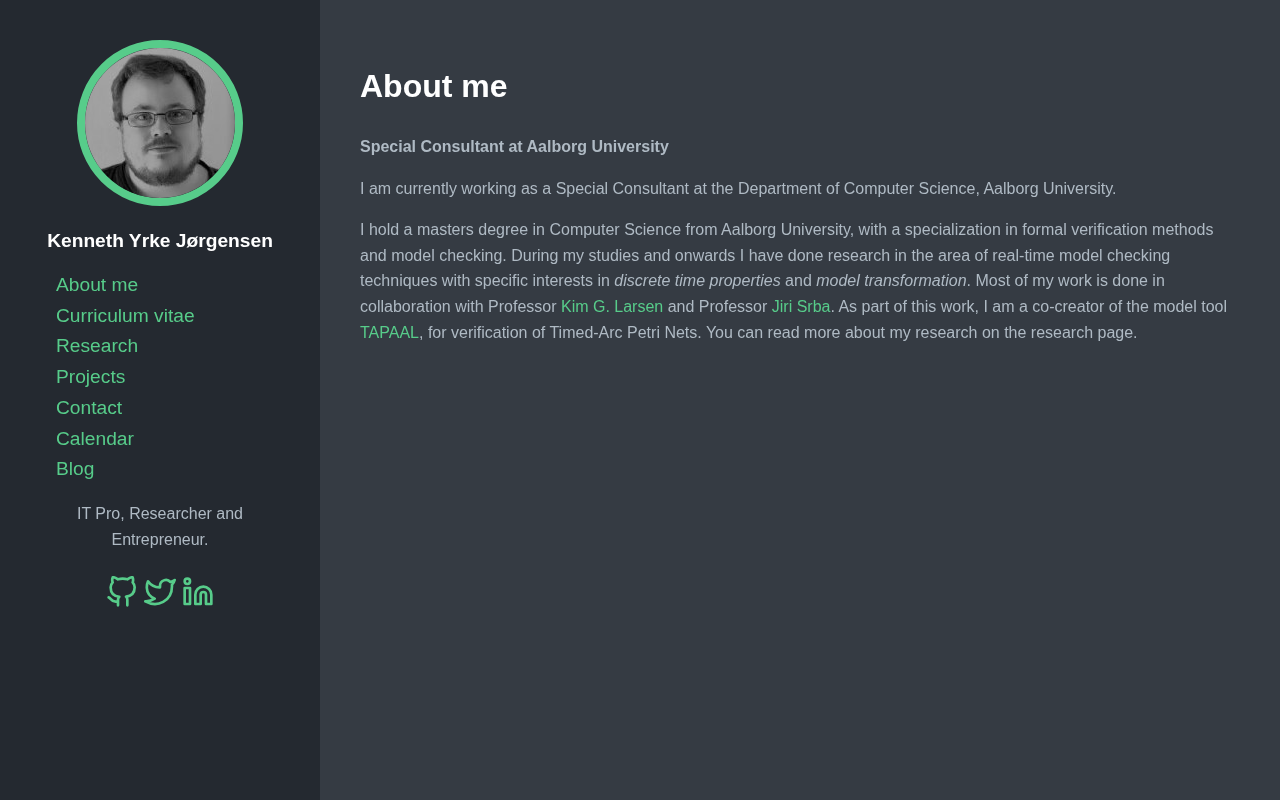
Task: Click the About me main heading
Action: (x=433, y=86)
